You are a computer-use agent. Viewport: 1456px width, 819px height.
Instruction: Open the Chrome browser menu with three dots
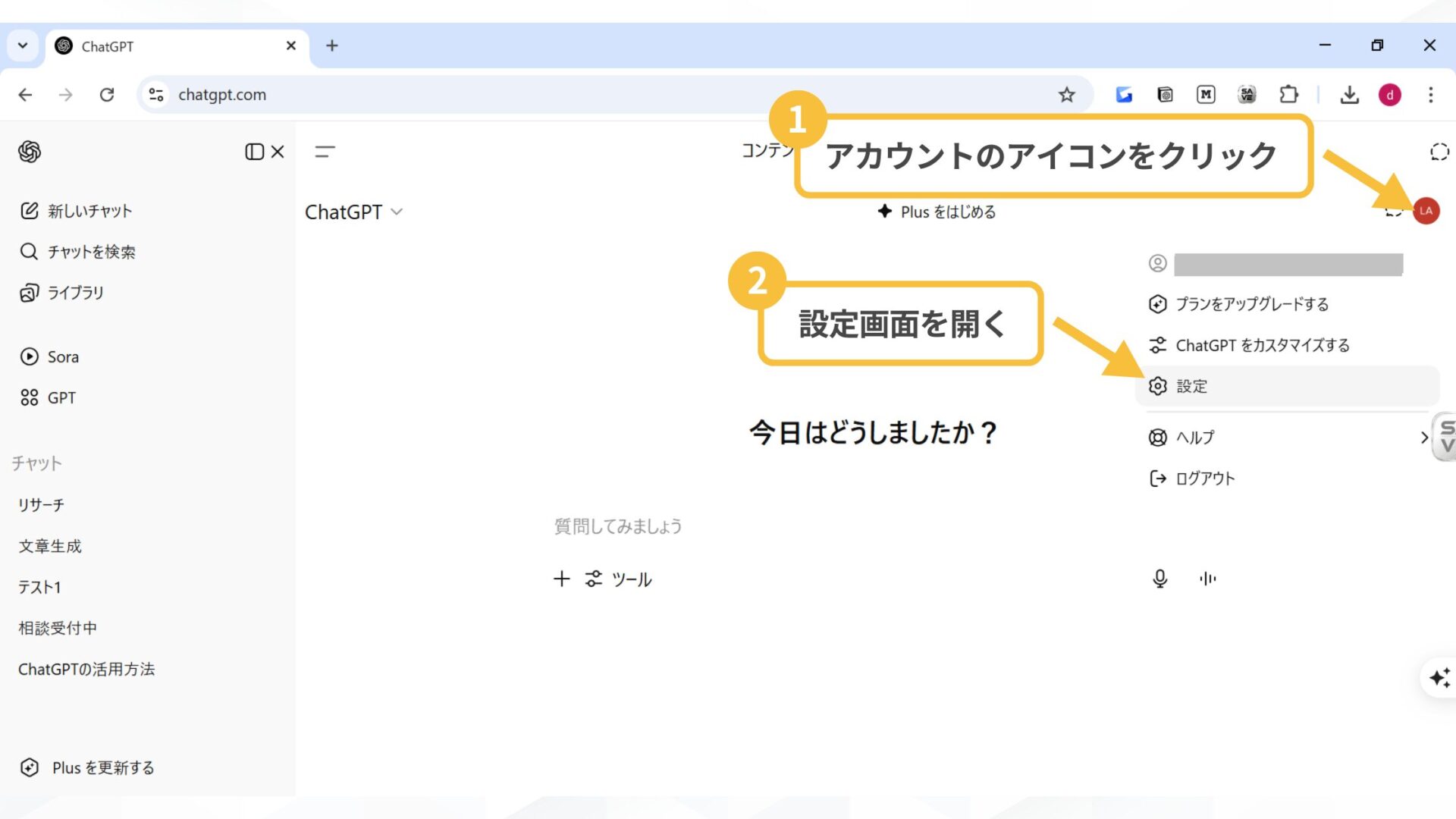1432,95
